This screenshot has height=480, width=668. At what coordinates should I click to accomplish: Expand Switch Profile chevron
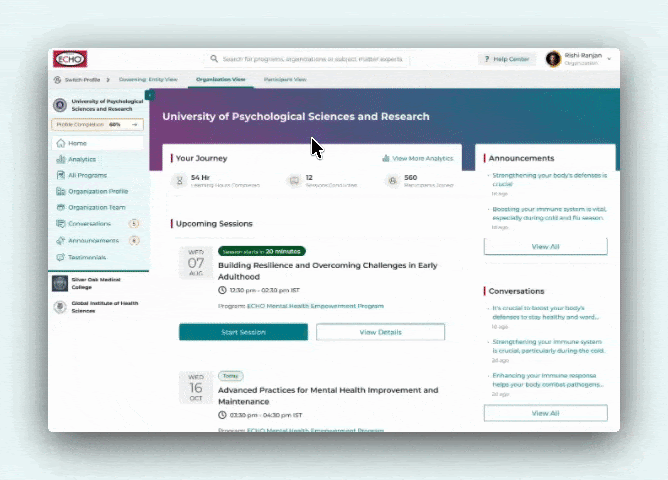click(108, 80)
